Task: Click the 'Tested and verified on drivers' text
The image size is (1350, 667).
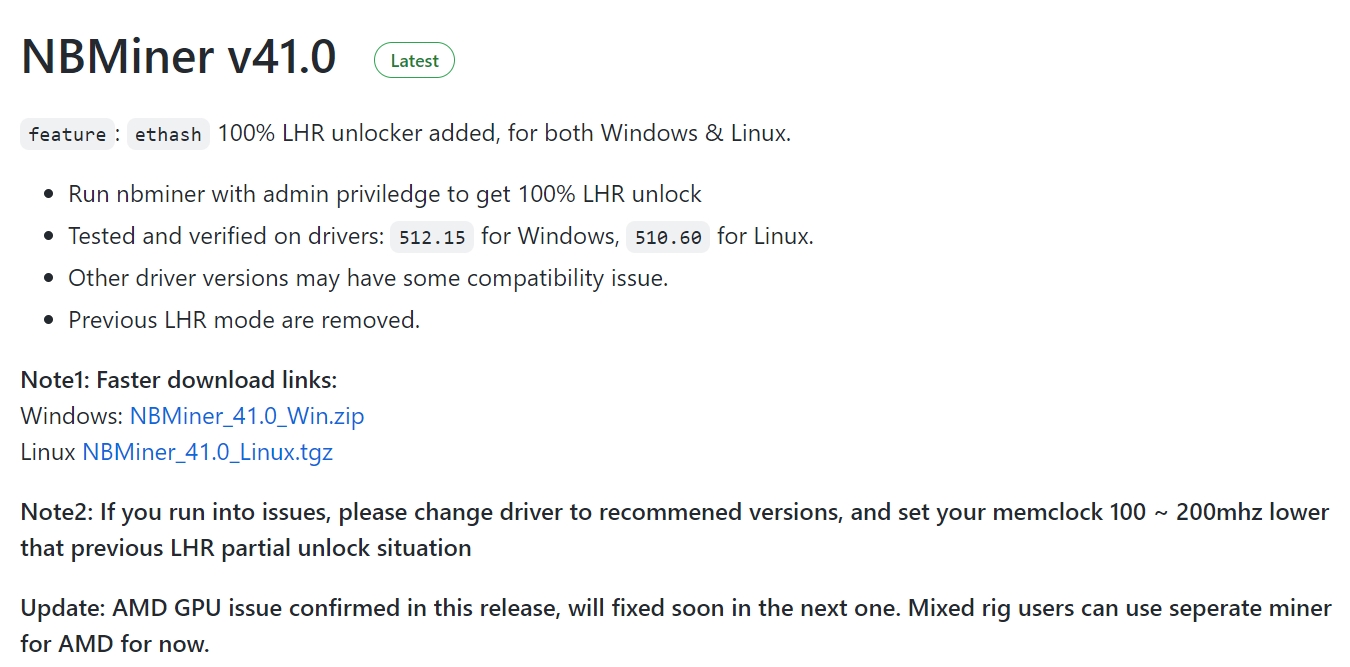Action: point(226,237)
